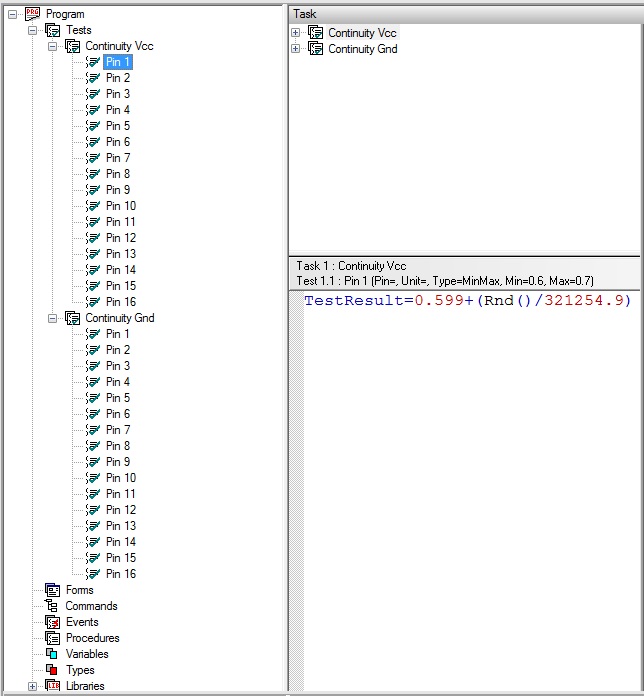Open the Variables node label
Viewport: 644px width, 696px height.
click(x=87, y=654)
